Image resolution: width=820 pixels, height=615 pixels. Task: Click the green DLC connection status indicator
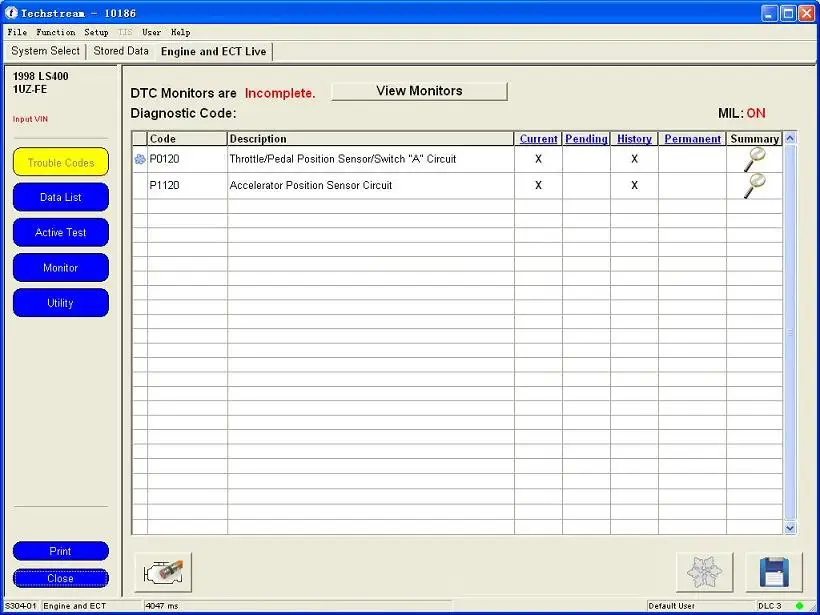tap(799, 606)
